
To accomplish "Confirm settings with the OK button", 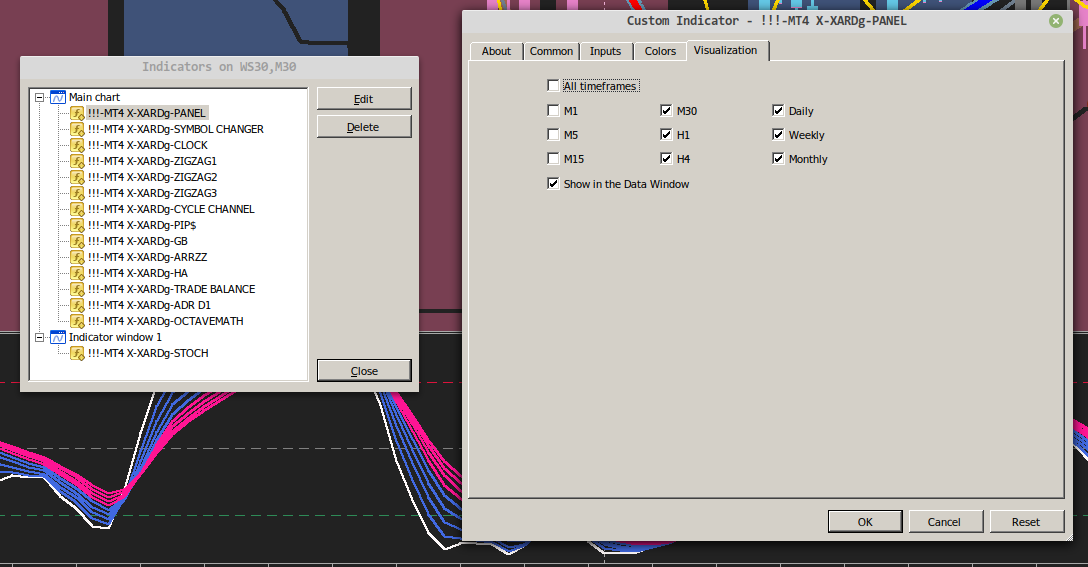I will tap(865, 522).
